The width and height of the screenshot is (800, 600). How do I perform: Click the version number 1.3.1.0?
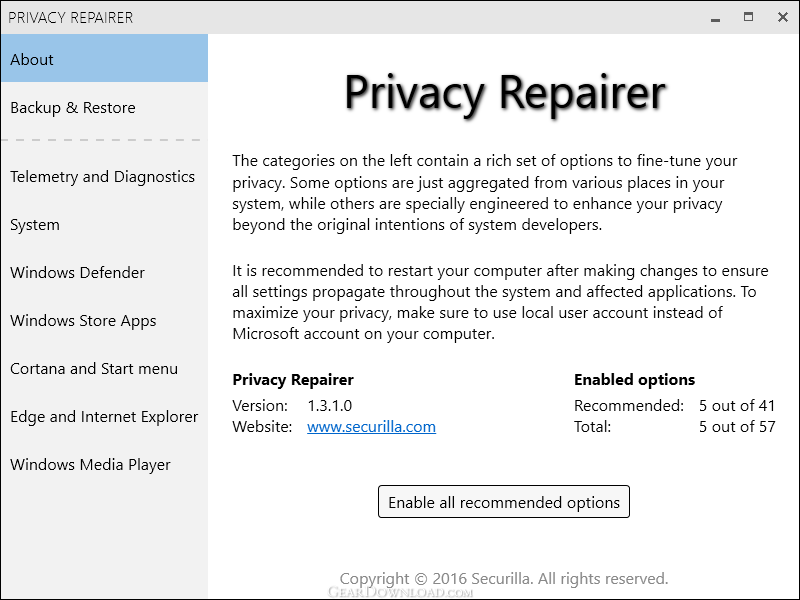pos(330,406)
